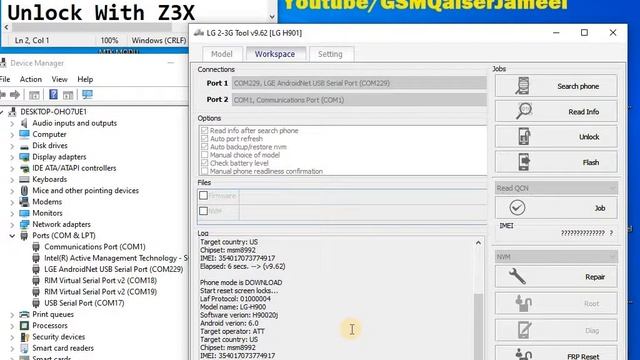Click the LG 2-3G Tool title bar icon

(x=199, y=33)
